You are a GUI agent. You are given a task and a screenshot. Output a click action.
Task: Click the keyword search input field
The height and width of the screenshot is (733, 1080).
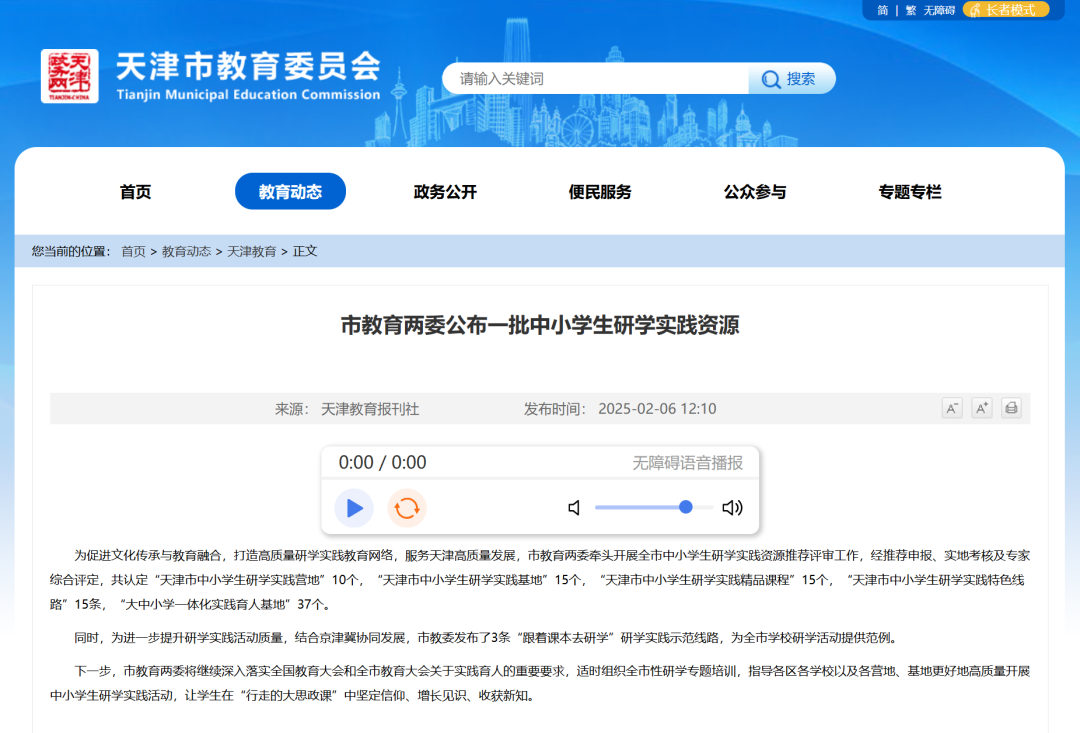(595, 78)
